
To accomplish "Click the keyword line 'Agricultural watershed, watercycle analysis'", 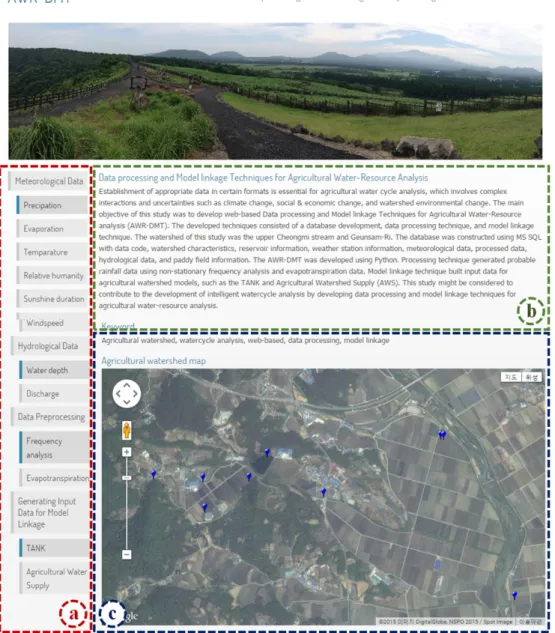I will (245, 340).
